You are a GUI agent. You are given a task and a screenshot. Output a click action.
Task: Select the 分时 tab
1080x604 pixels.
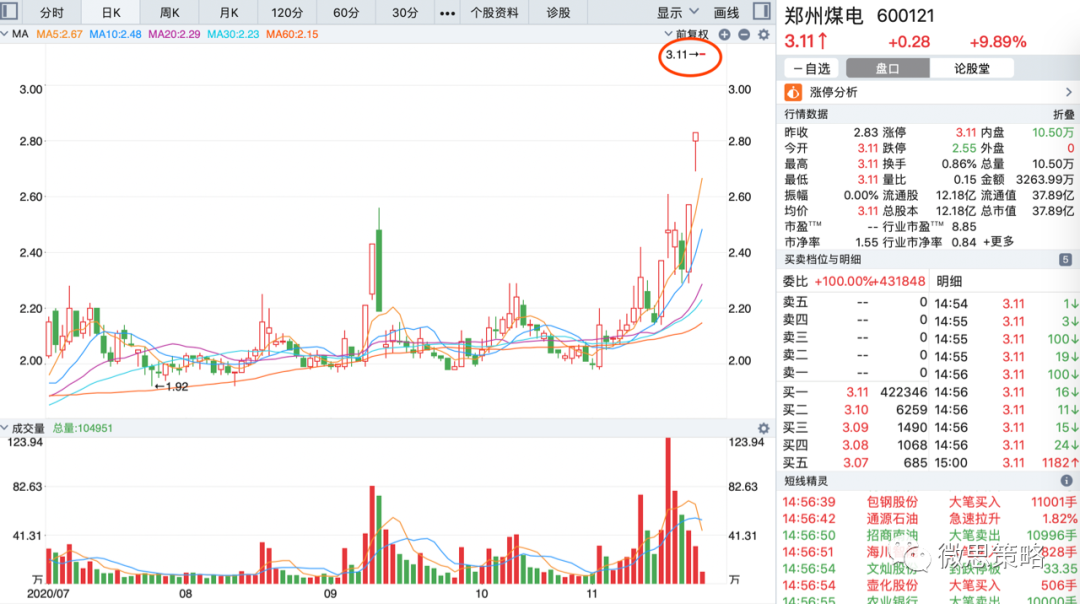point(51,13)
